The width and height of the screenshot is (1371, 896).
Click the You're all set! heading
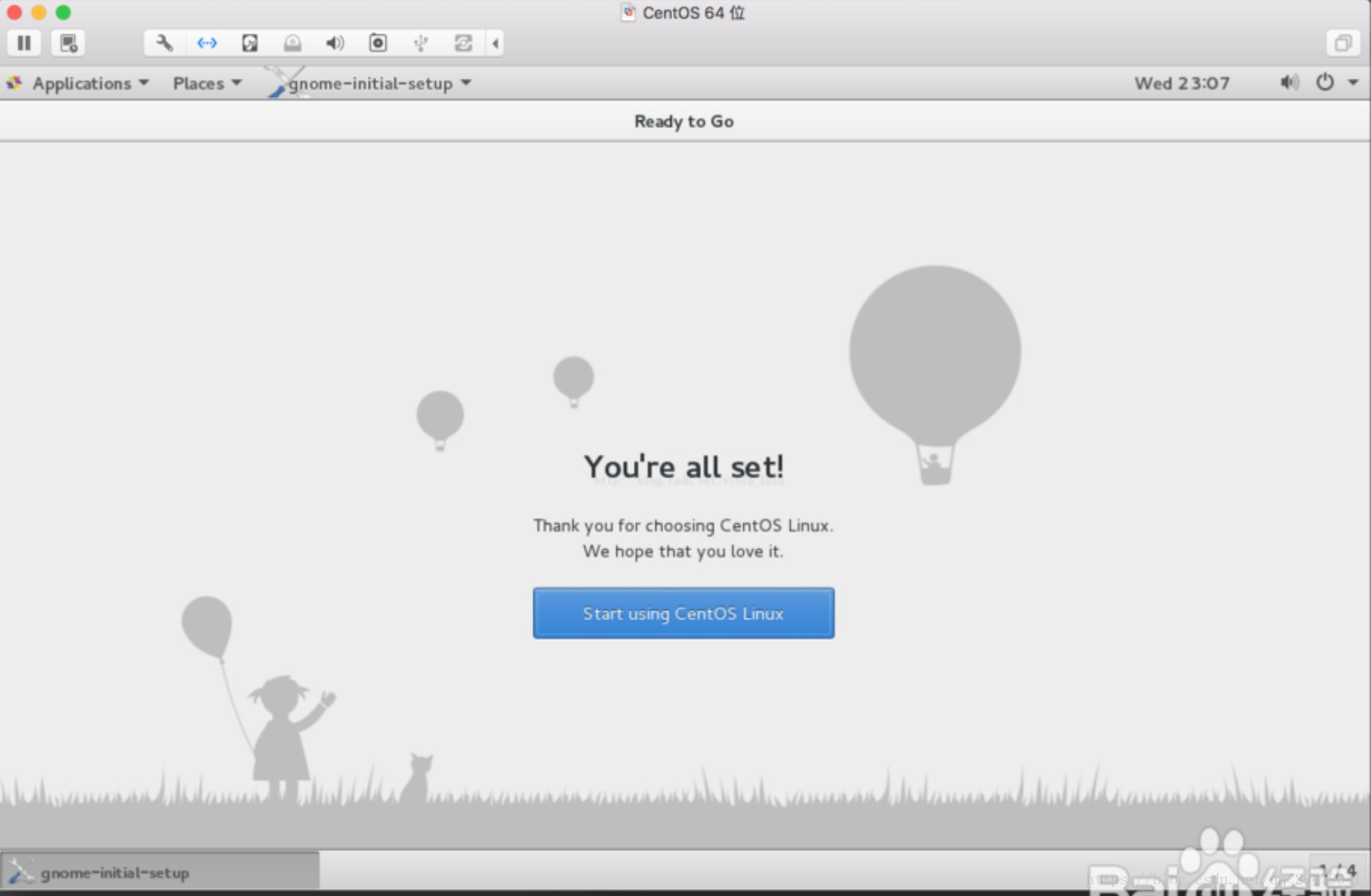coord(684,466)
